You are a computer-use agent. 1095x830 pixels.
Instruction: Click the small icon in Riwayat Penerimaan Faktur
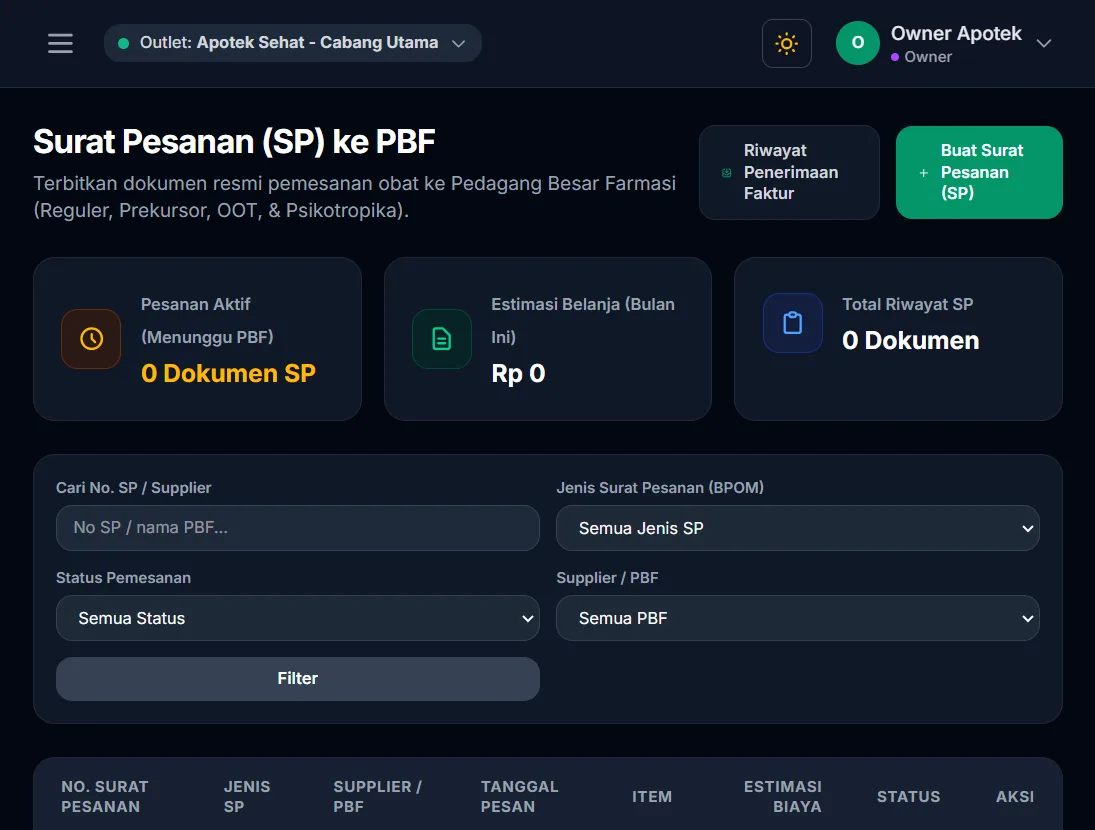726,172
